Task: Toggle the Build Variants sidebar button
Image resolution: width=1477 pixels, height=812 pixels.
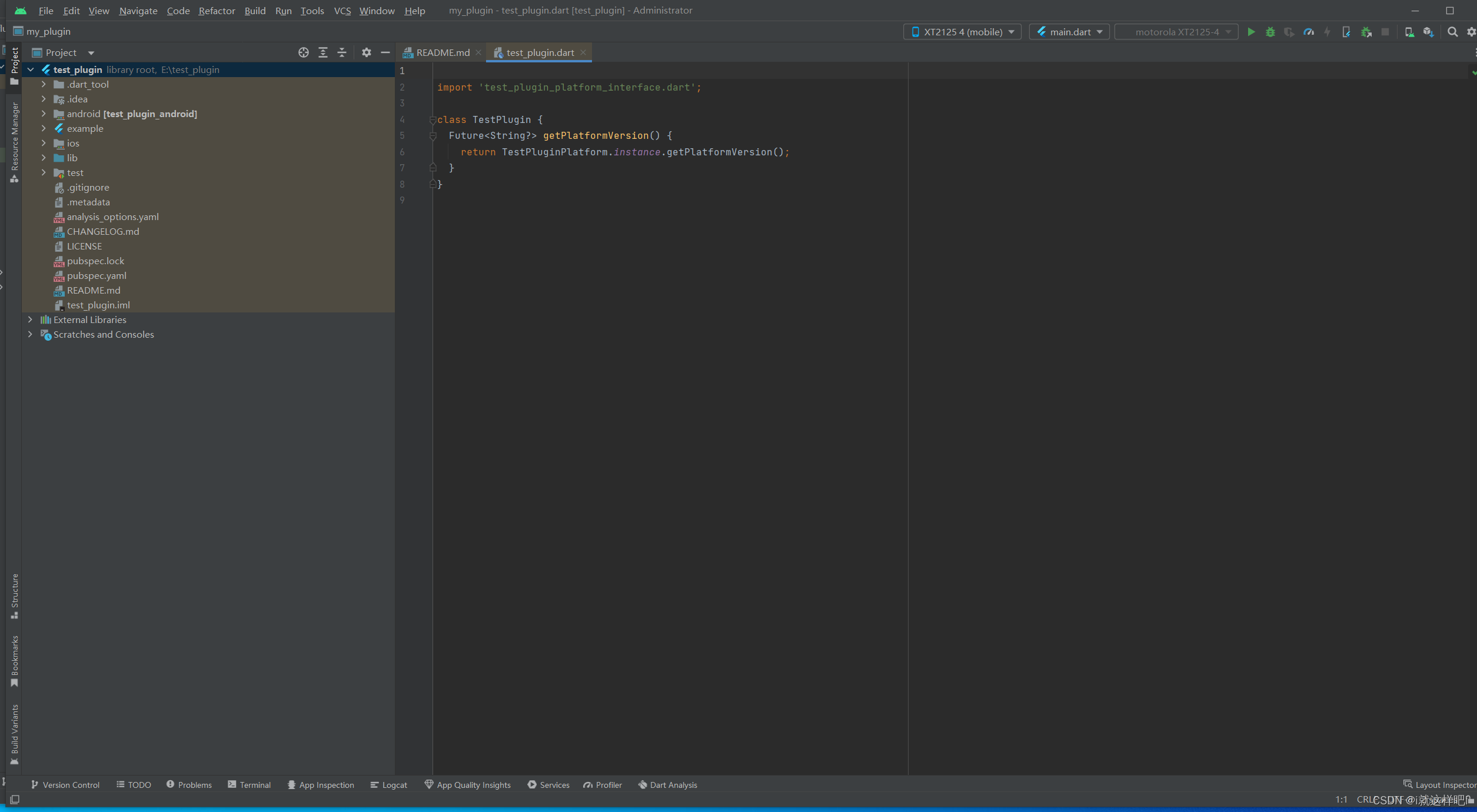Action: 15,733
